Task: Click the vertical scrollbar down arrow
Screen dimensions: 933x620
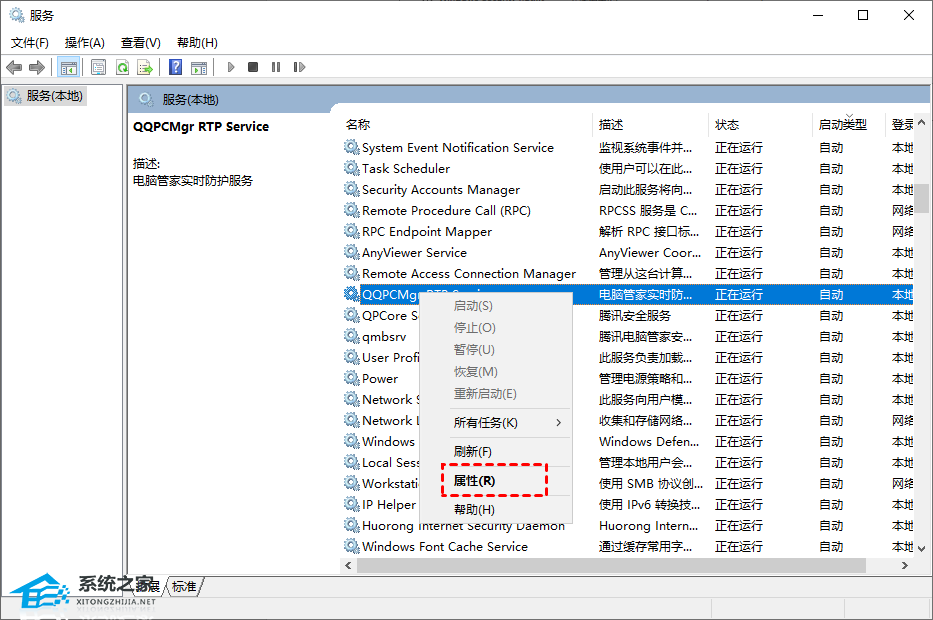Action: click(922, 548)
